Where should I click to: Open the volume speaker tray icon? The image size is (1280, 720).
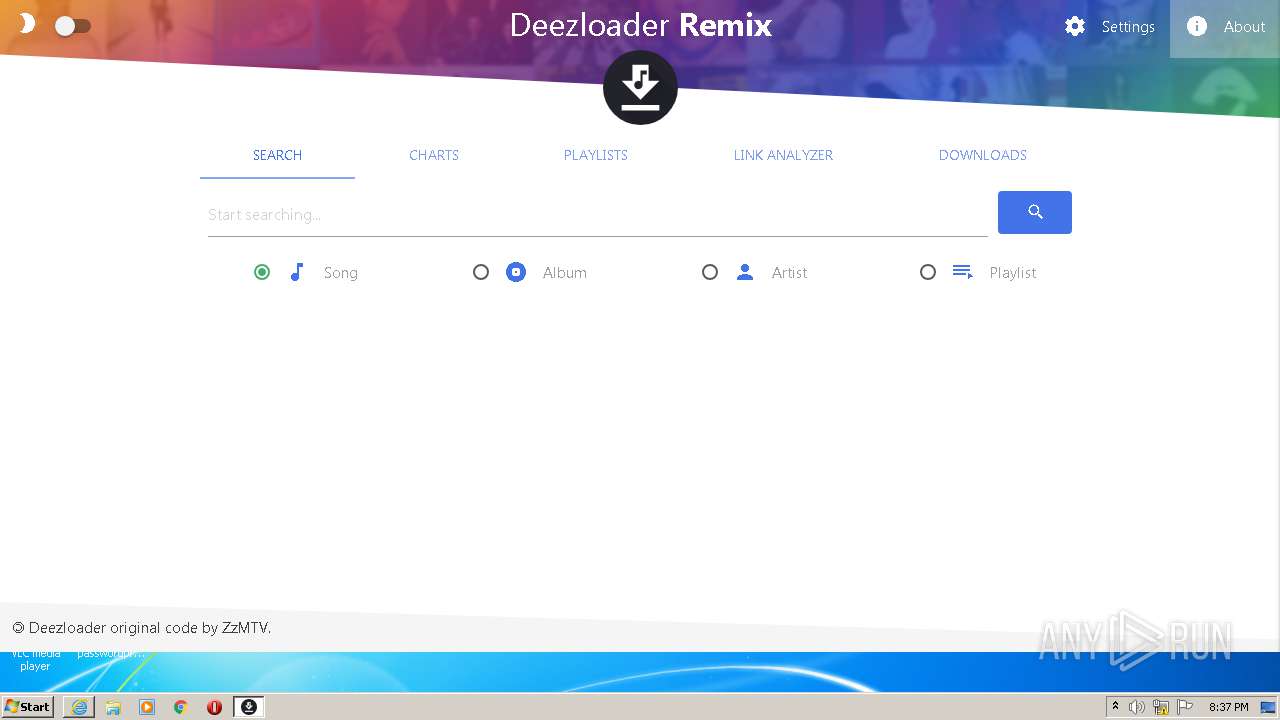[x=1137, y=707]
